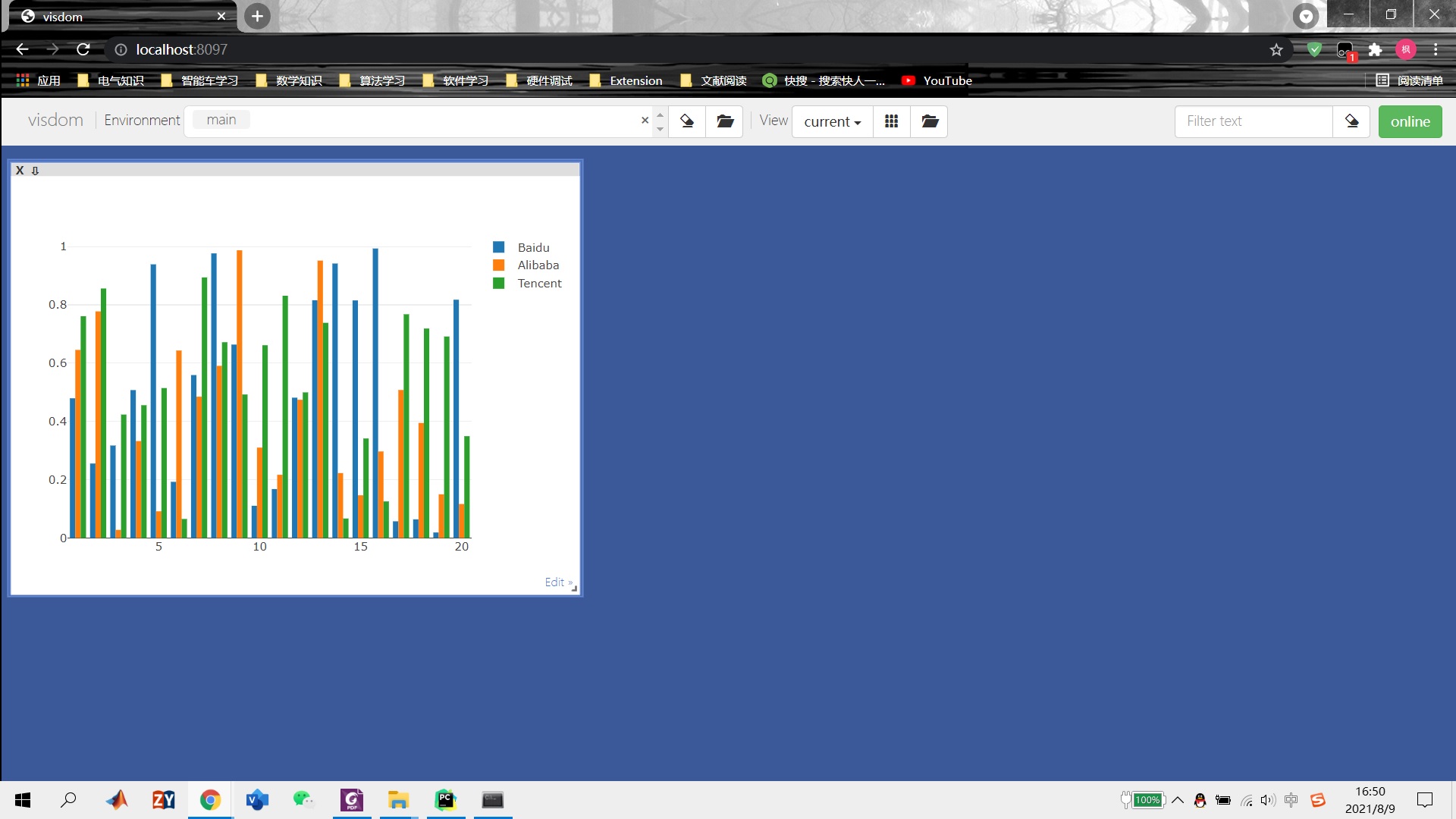Image resolution: width=1456 pixels, height=819 pixels.
Task: Open the browser extensions puzzle icon
Action: pos(1375,50)
